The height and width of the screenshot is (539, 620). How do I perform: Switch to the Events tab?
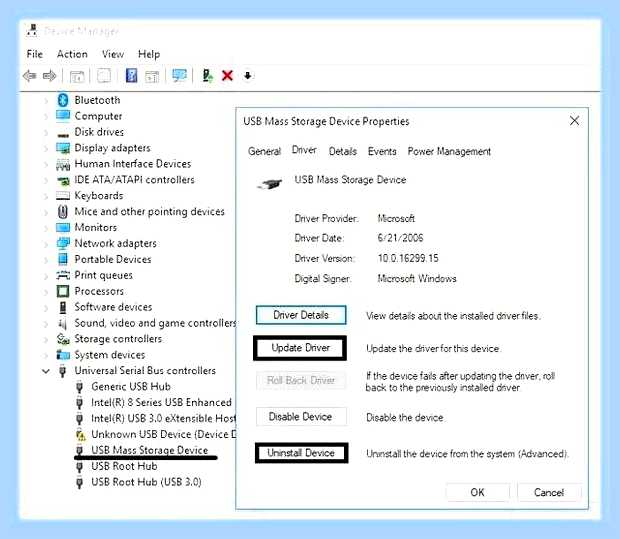382,151
